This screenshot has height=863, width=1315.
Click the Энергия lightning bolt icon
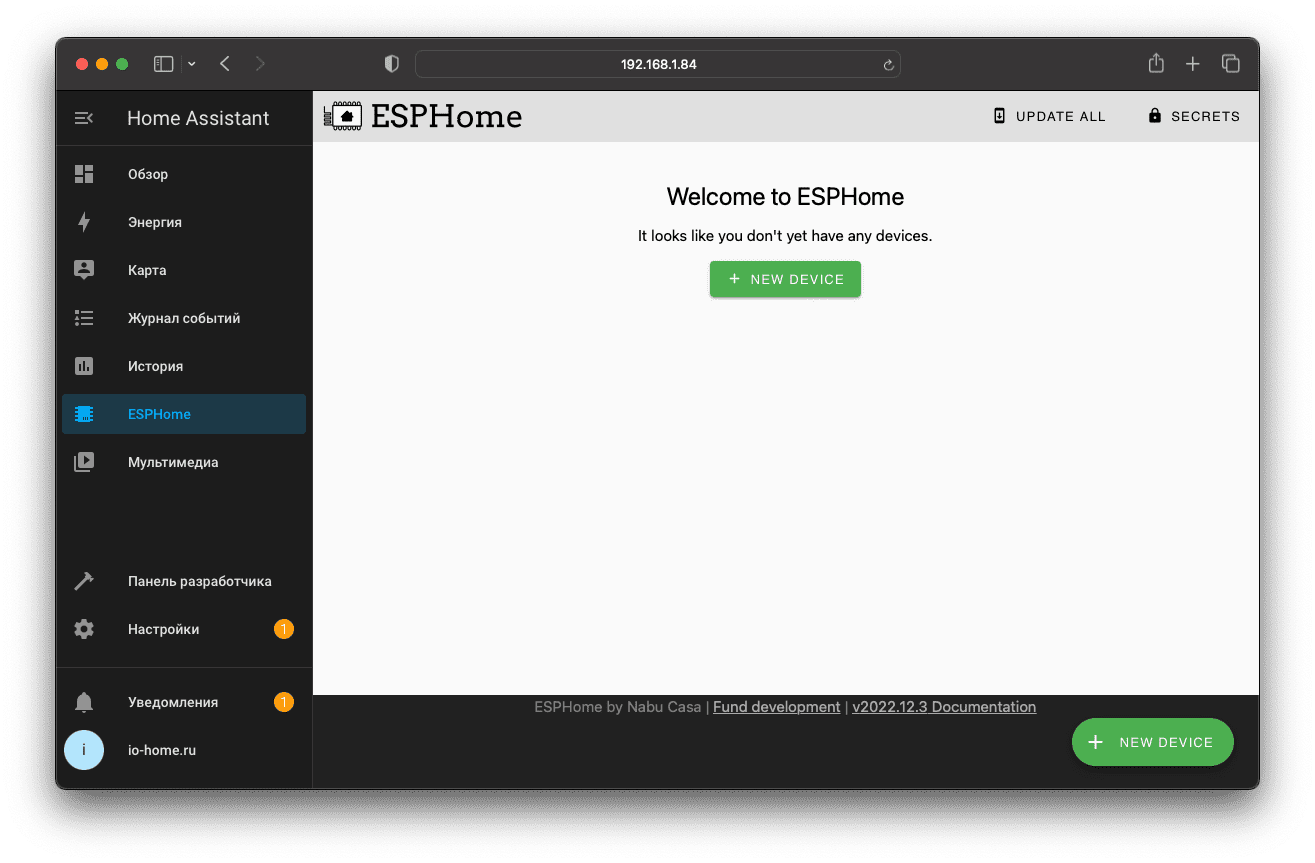click(84, 222)
